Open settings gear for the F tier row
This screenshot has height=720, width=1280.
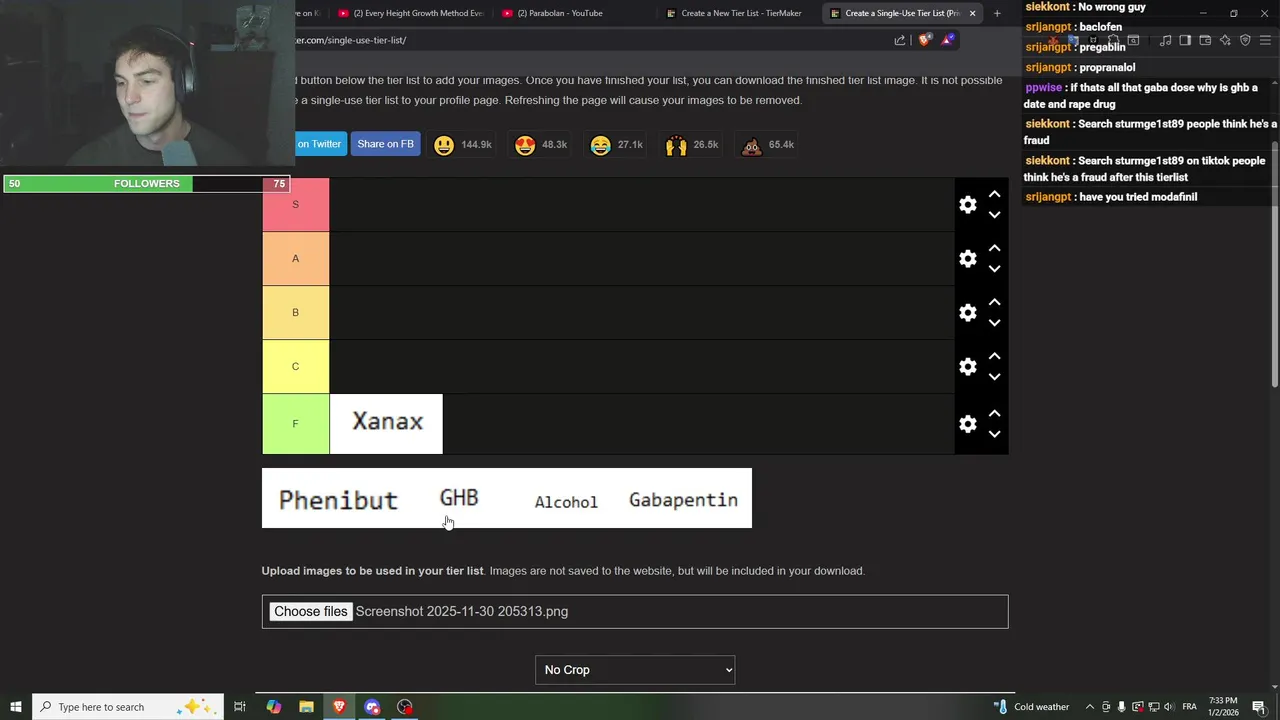click(967, 424)
